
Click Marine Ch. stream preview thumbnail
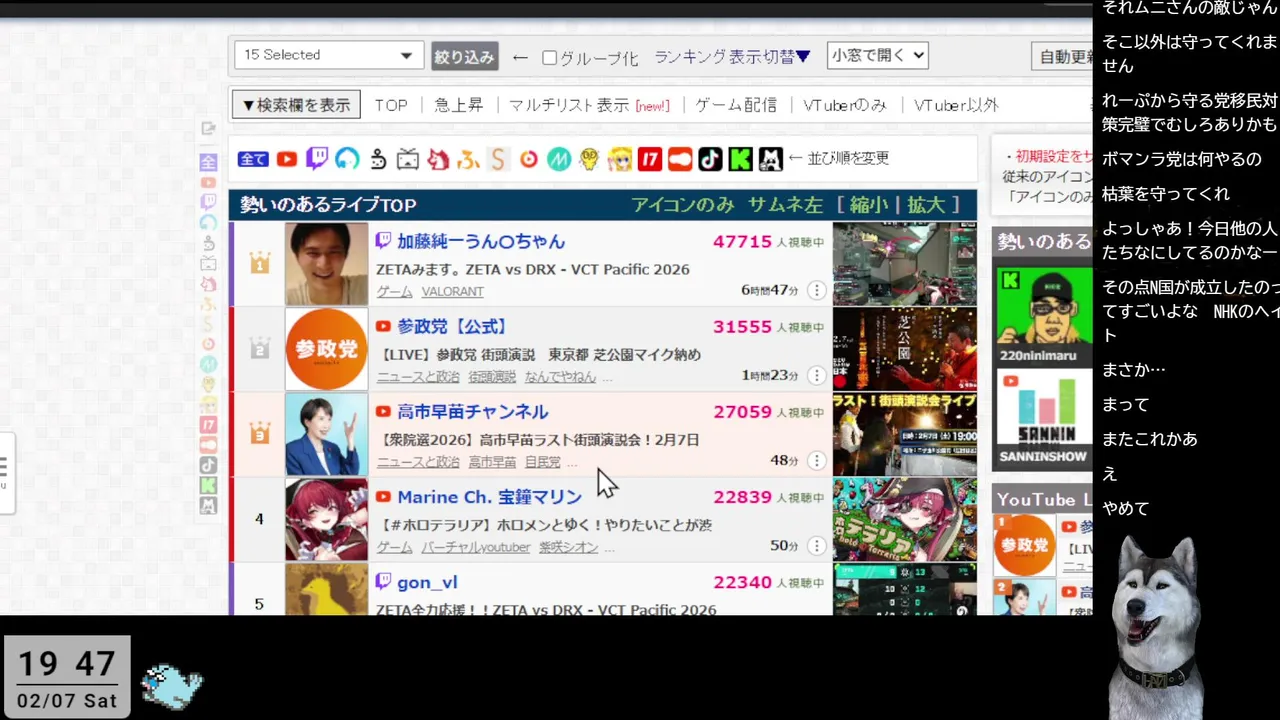pyautogui.click(x=905, y=519)
